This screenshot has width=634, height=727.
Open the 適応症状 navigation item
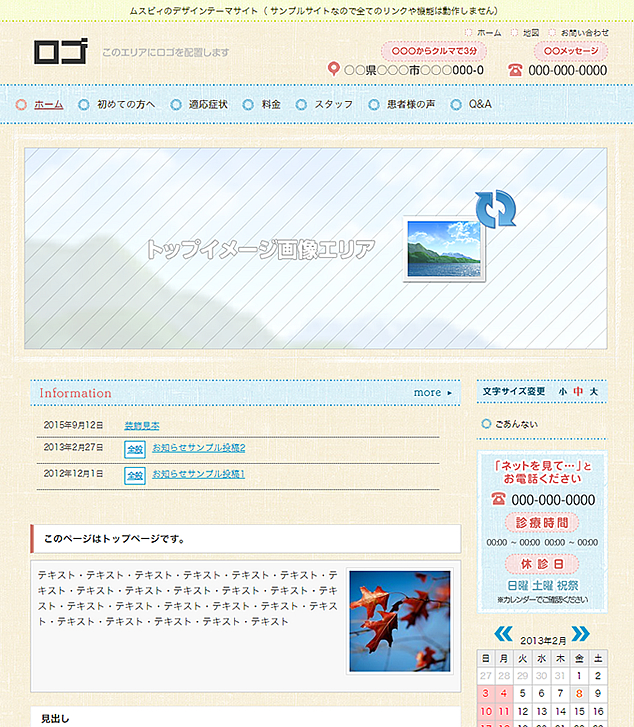[208, 104]
